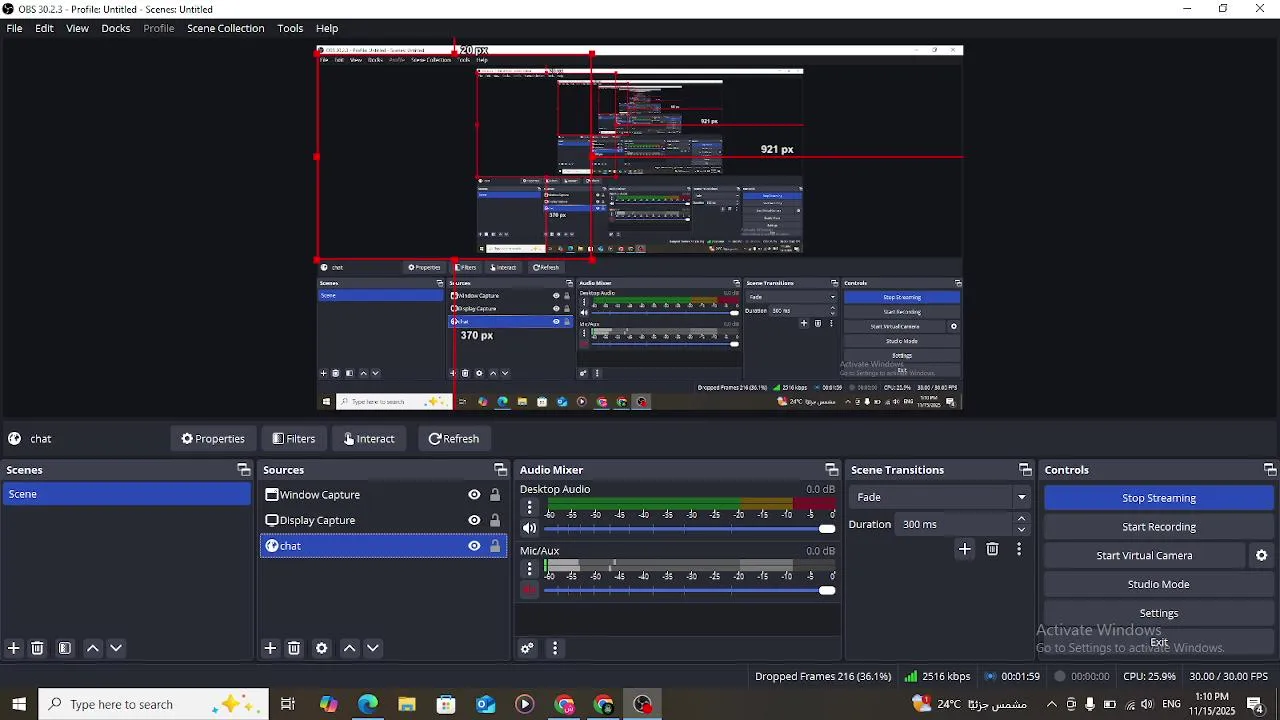Open scene filters icon in the Scenes dock
Screen dimensions: 1280x720
click(65, 648)
